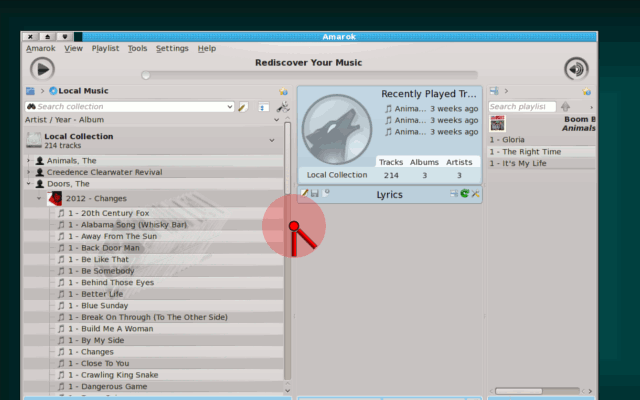The image size is (640, 400).
Task: Click the Amarok wolf logo image
Action: click(337, 129)
